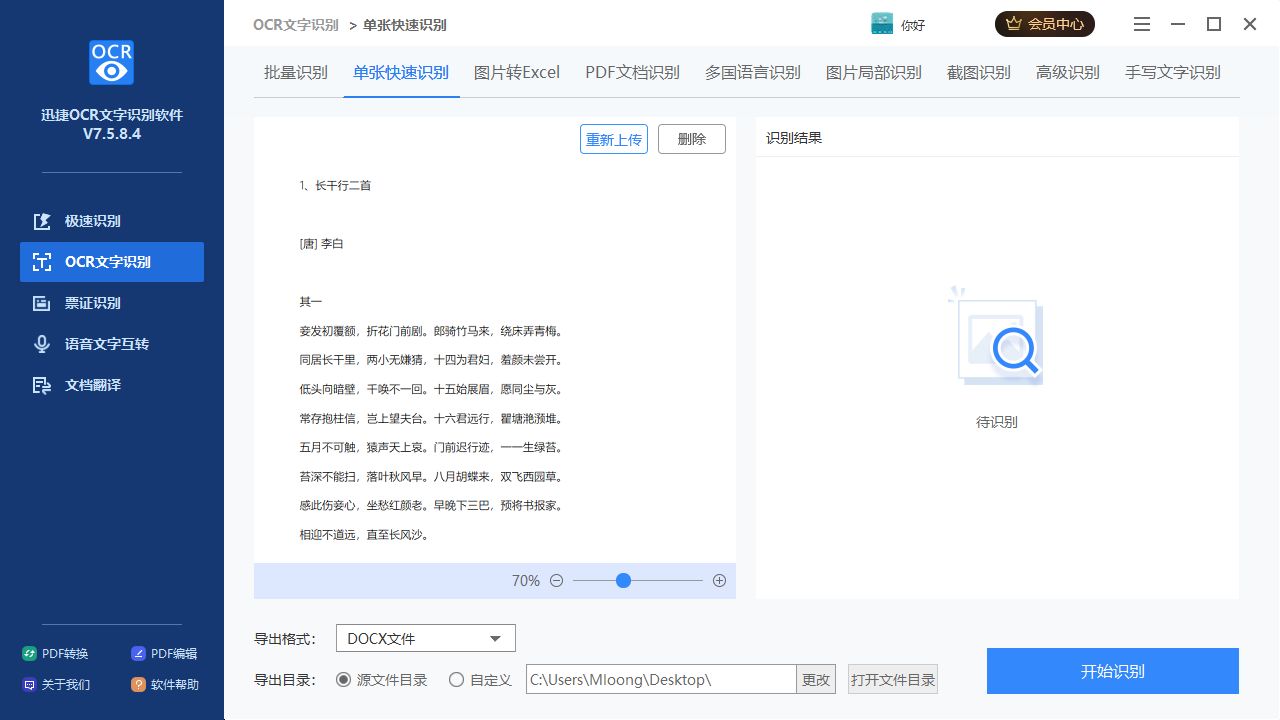Click the PDF编辑 icon link

165,654
